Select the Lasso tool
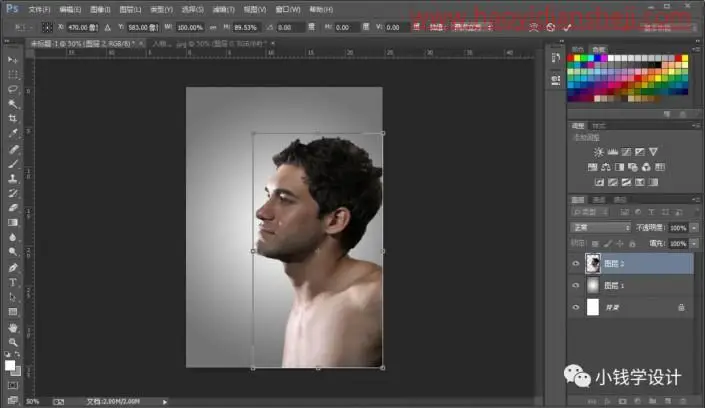 coord(13,90)
